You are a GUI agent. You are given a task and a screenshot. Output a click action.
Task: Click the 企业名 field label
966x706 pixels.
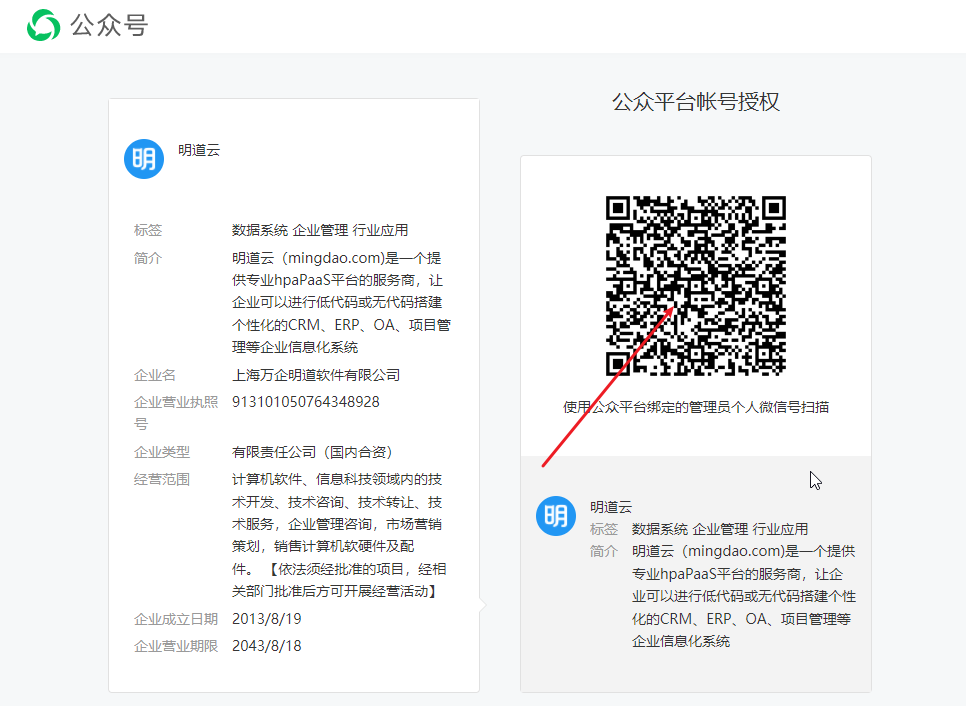click(155, 375)
